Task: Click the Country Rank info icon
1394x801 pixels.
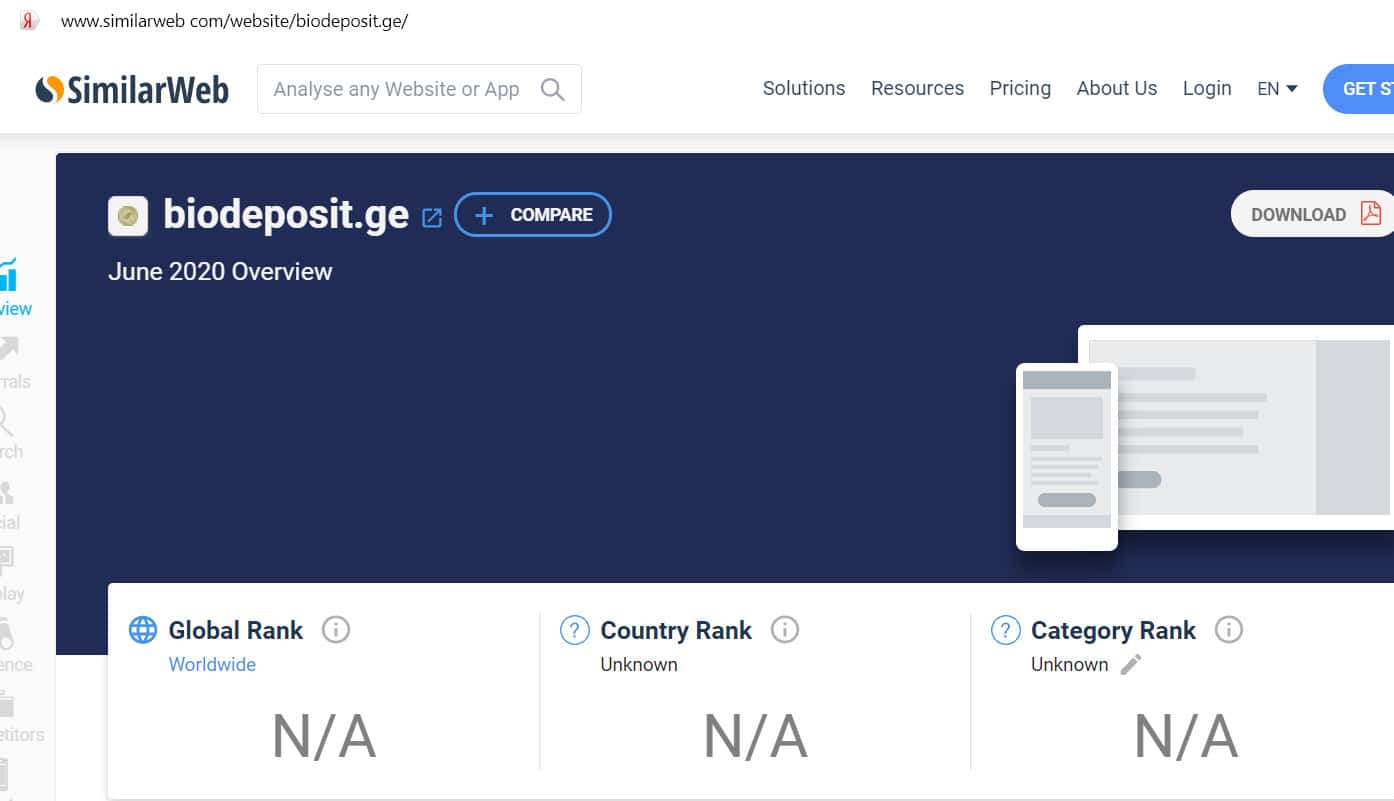Action: pyautogui.click(x=785, y=630)
